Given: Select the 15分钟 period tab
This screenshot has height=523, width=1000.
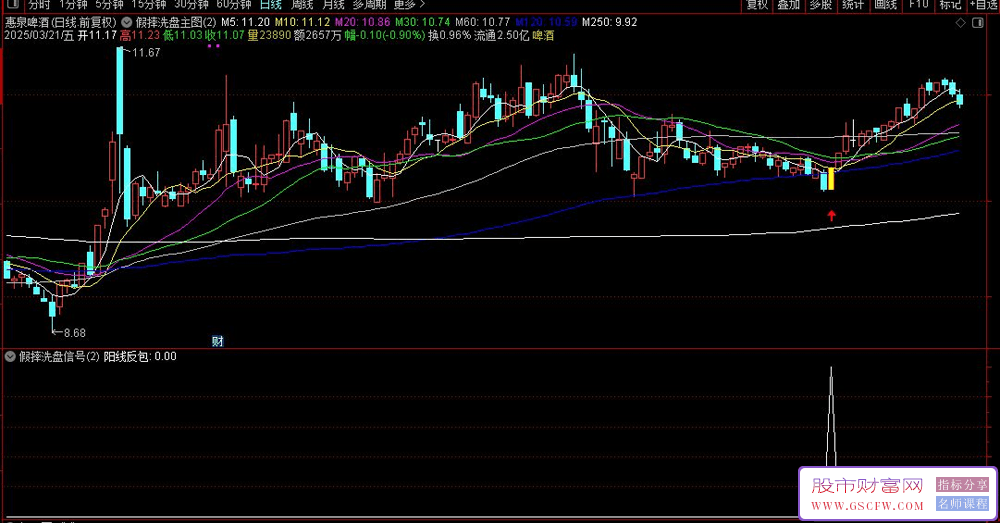Looking at the screenshot, I should coord(149,4).
